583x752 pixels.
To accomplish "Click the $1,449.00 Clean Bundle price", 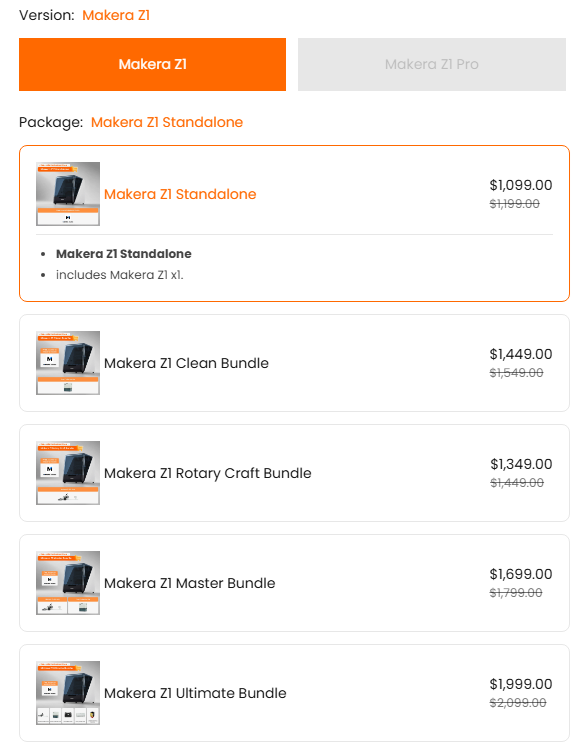I will [521, 354].
